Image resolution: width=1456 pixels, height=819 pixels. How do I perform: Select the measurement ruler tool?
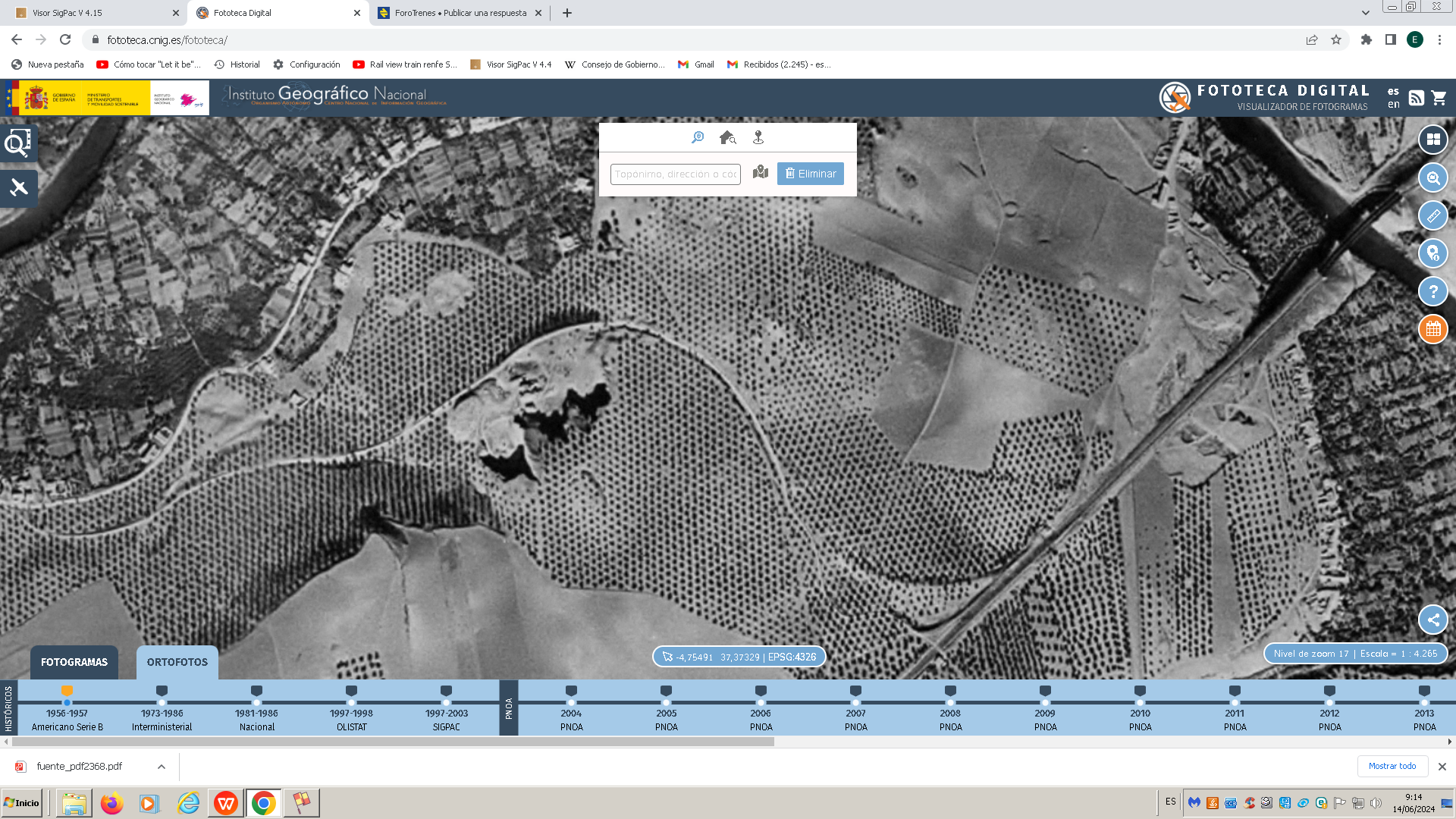(1432, 215)
